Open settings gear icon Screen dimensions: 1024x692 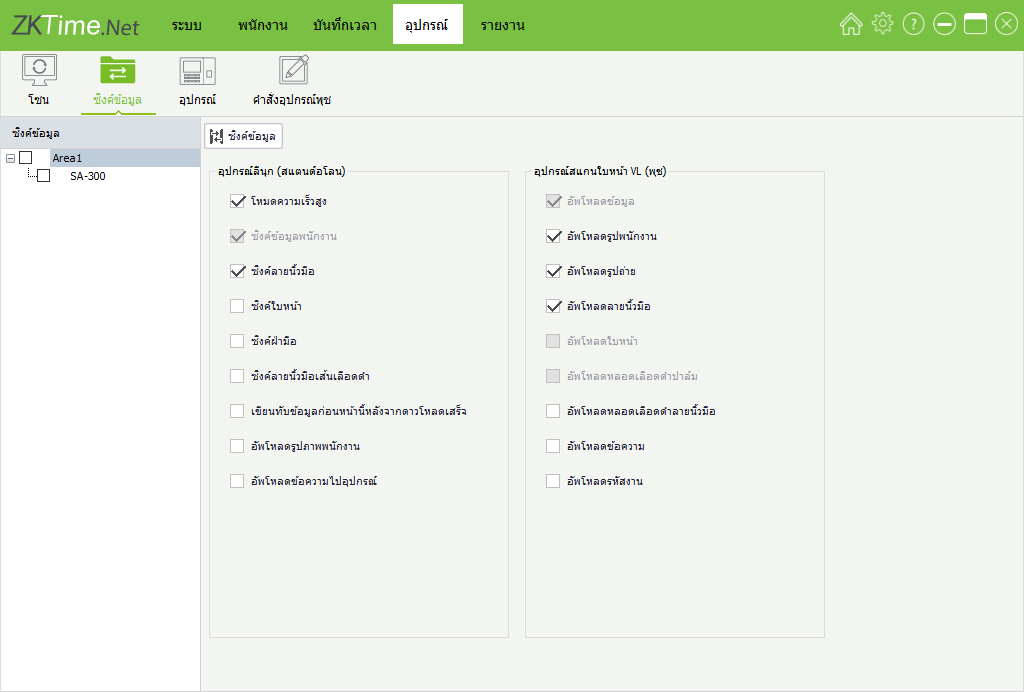[x=882, y=25]
